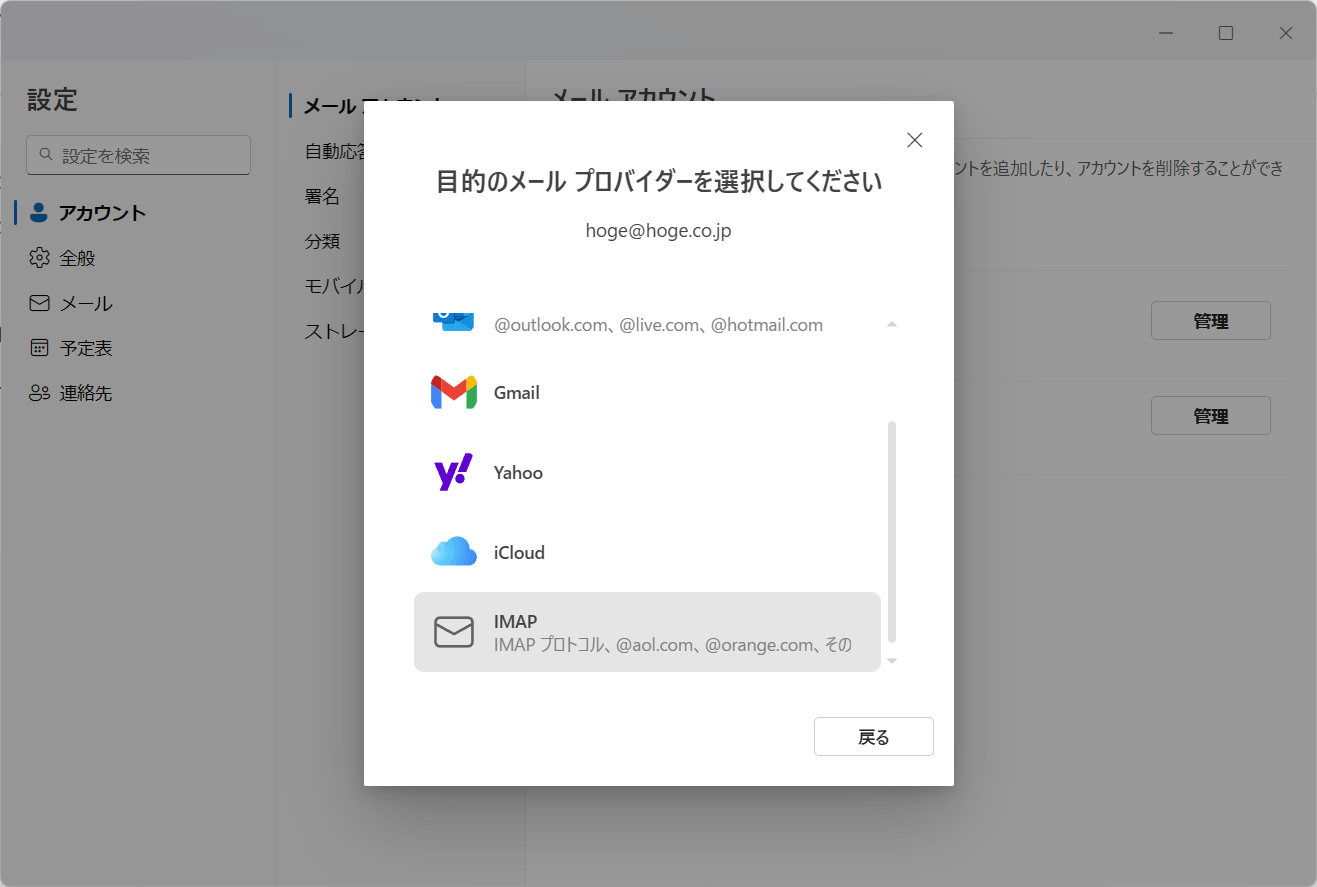Click the メール envelope icon in sidebar
The image size is (1317, 887).
tap(39, 303)
